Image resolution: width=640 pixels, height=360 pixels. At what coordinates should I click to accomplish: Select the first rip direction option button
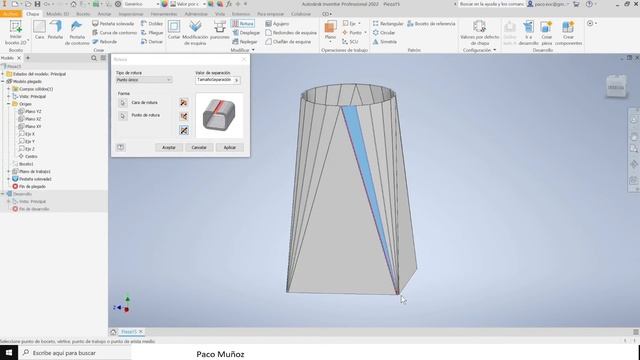coord(184,102)
